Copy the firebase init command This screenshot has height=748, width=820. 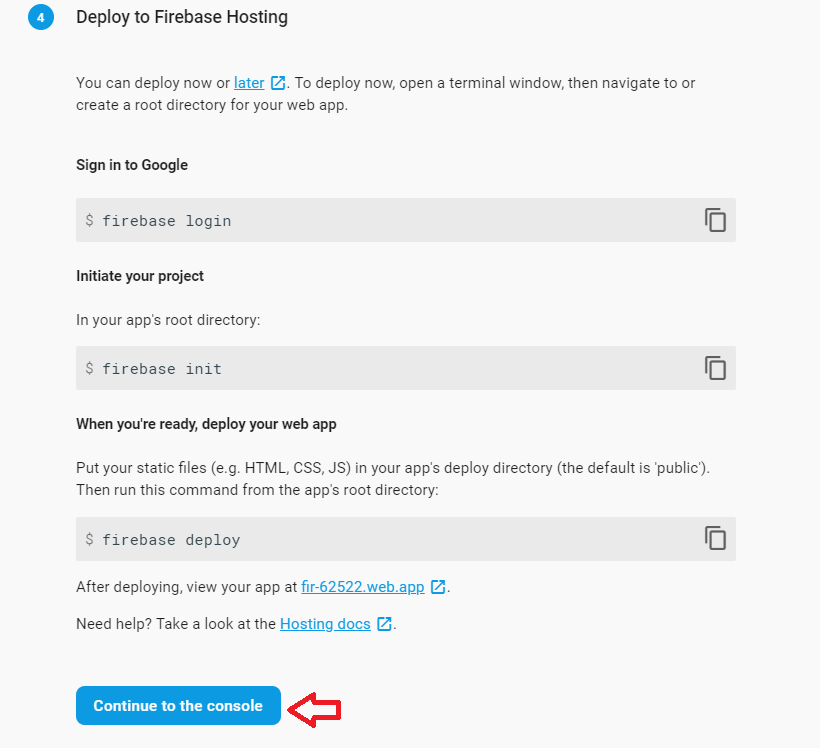click(x=715, y=368)
